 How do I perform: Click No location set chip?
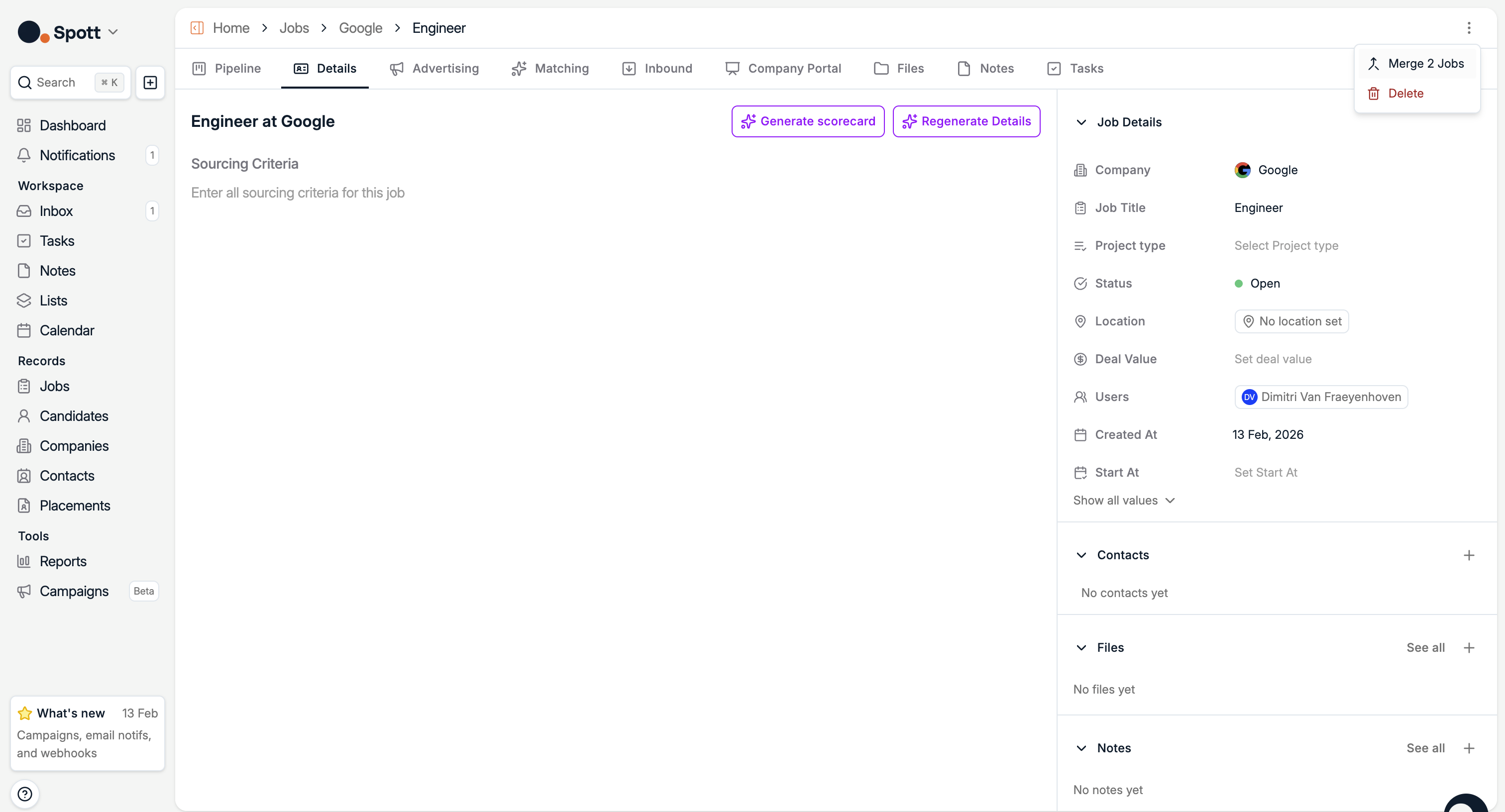click(1291, 321)
